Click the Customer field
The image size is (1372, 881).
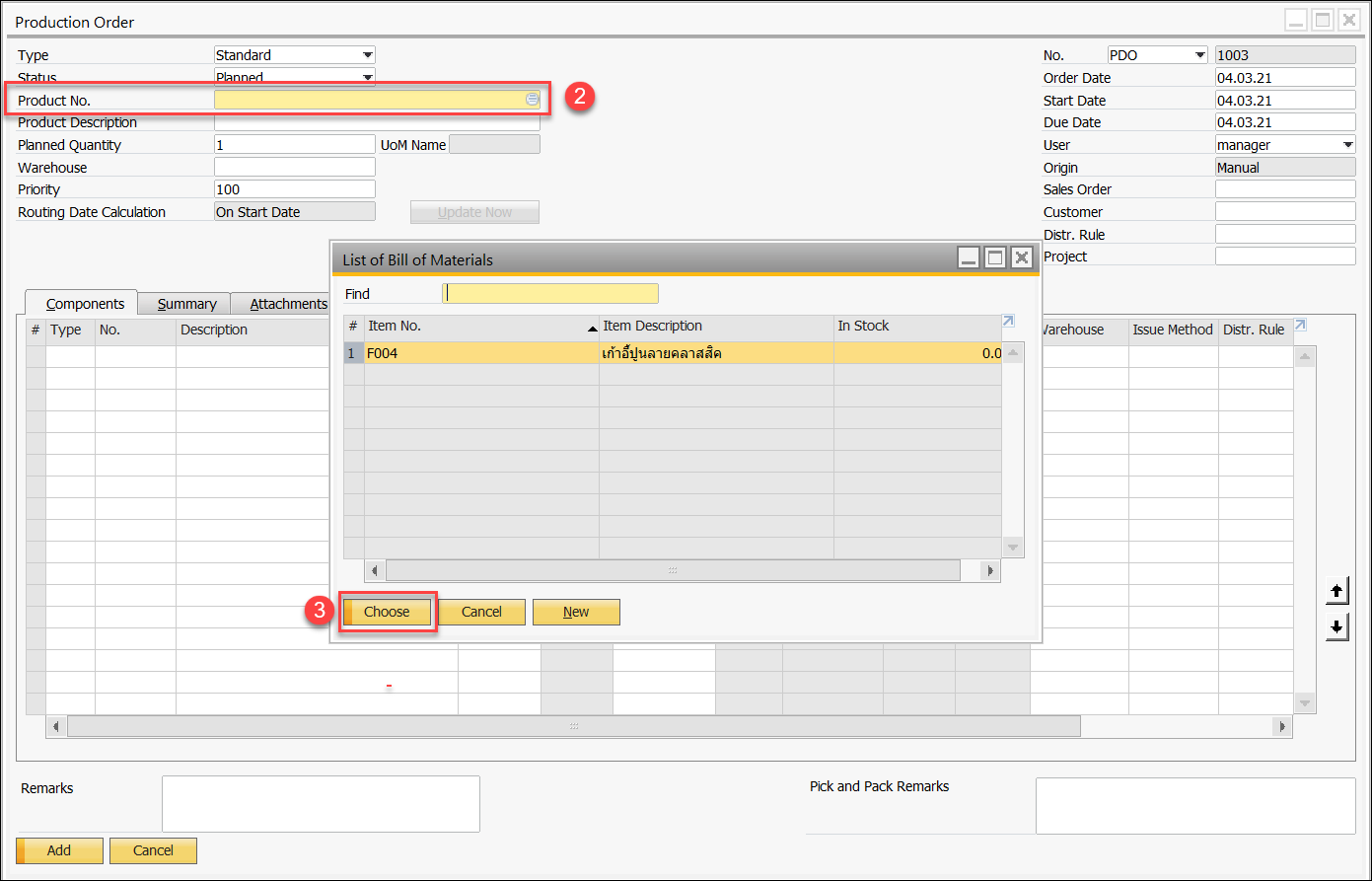click(1285, 211)
